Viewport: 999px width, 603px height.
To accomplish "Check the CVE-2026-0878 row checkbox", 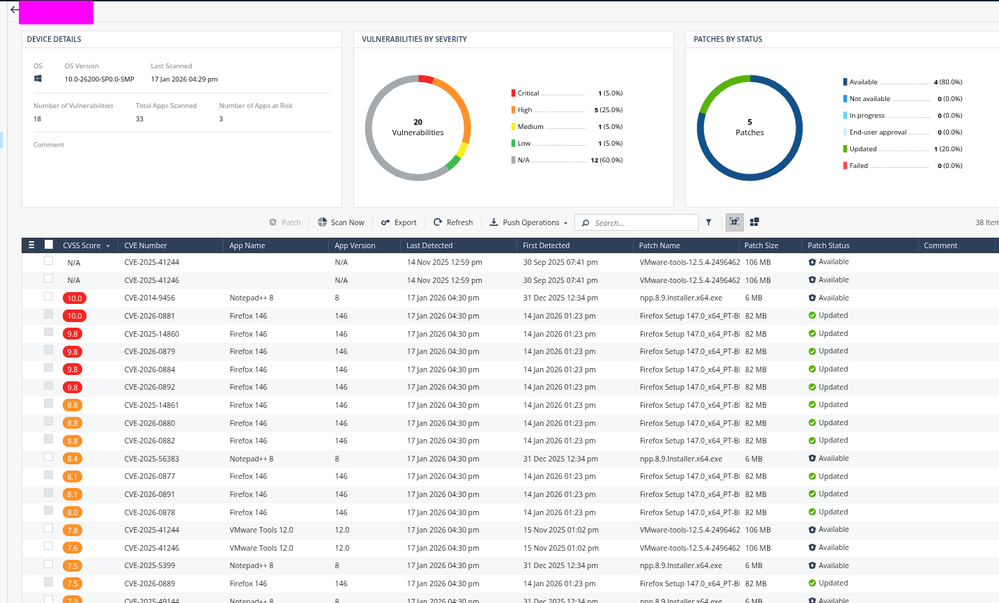I will (x=48, y=511).
